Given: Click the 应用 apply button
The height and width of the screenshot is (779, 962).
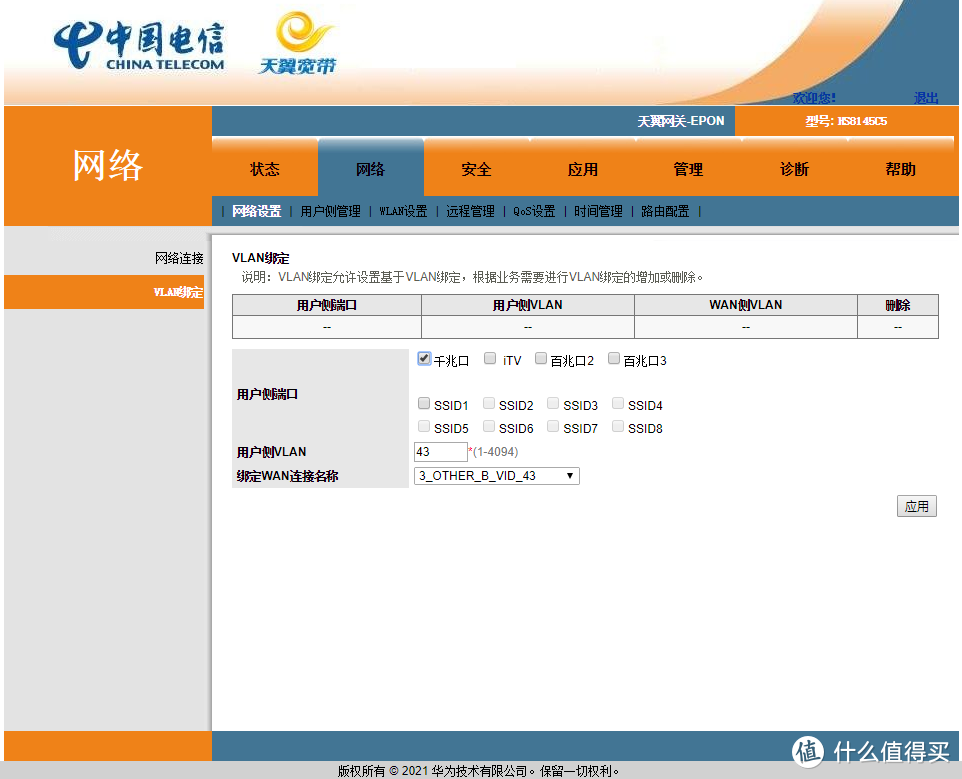Looking at the screenshot, I should (915, 506).
